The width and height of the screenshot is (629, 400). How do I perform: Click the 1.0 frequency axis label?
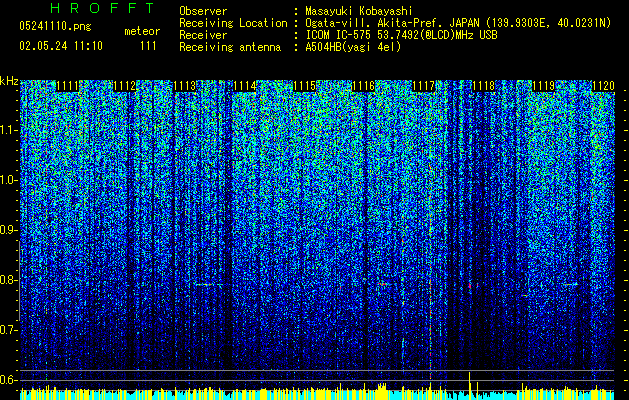(x=8, y=180)
